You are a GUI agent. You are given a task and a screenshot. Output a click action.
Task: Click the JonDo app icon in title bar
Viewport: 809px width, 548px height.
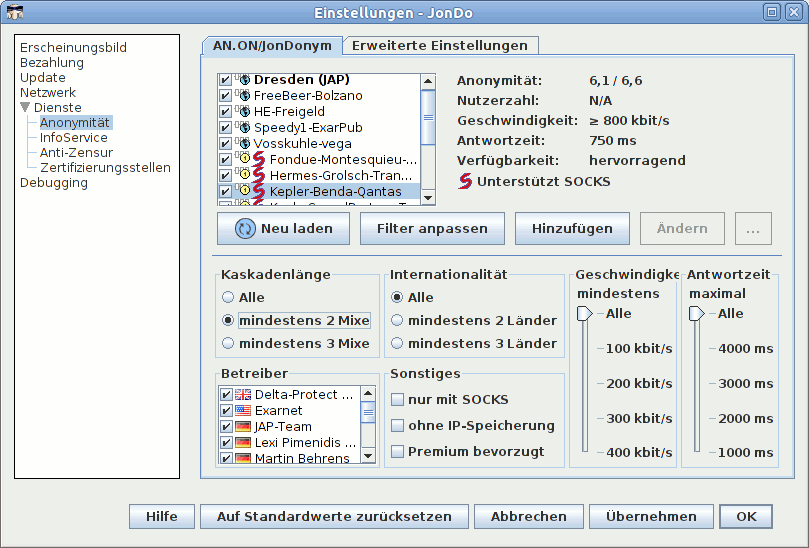click(x=14, y=12)
